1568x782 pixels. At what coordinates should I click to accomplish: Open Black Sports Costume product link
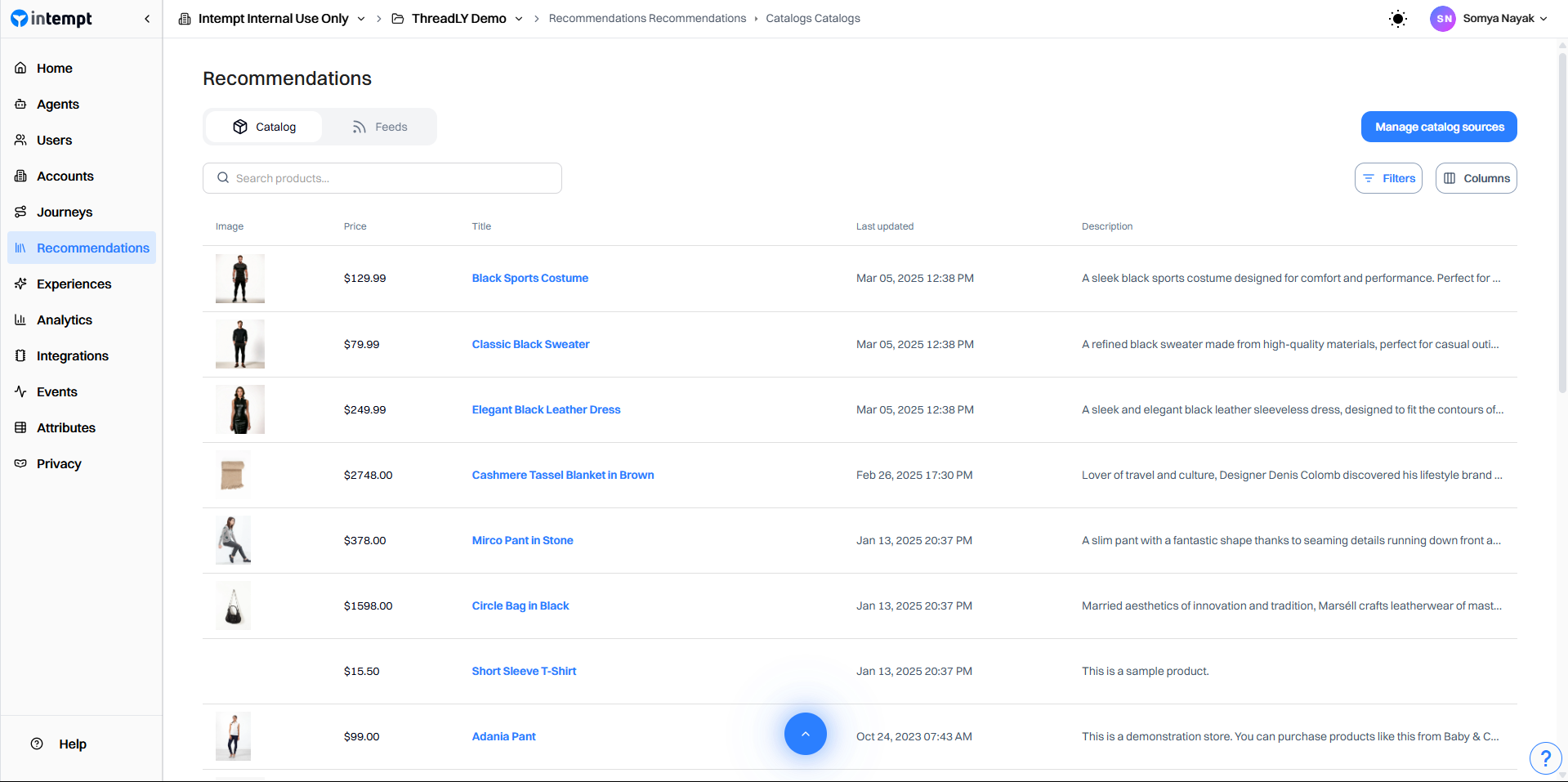pyautogui.click(x=529, y=278)
